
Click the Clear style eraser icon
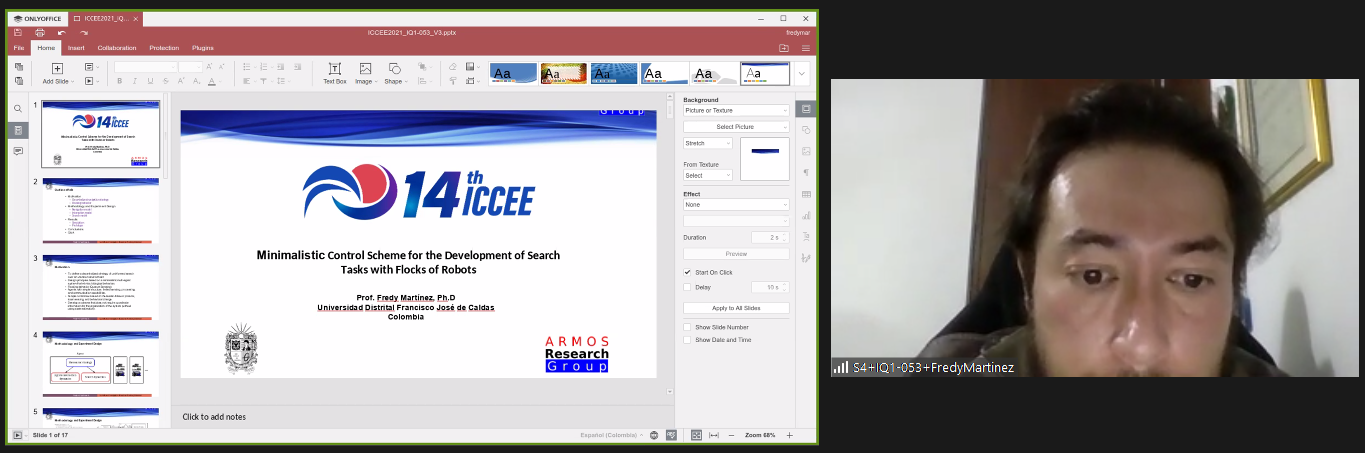click(453, 67)
